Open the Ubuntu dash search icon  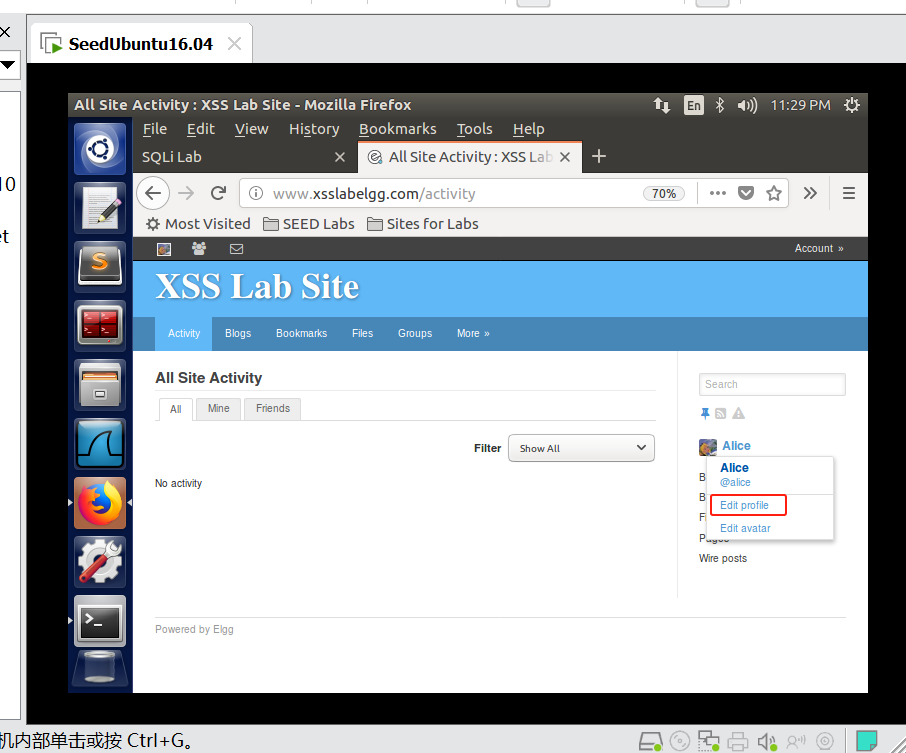pos(100,149)
